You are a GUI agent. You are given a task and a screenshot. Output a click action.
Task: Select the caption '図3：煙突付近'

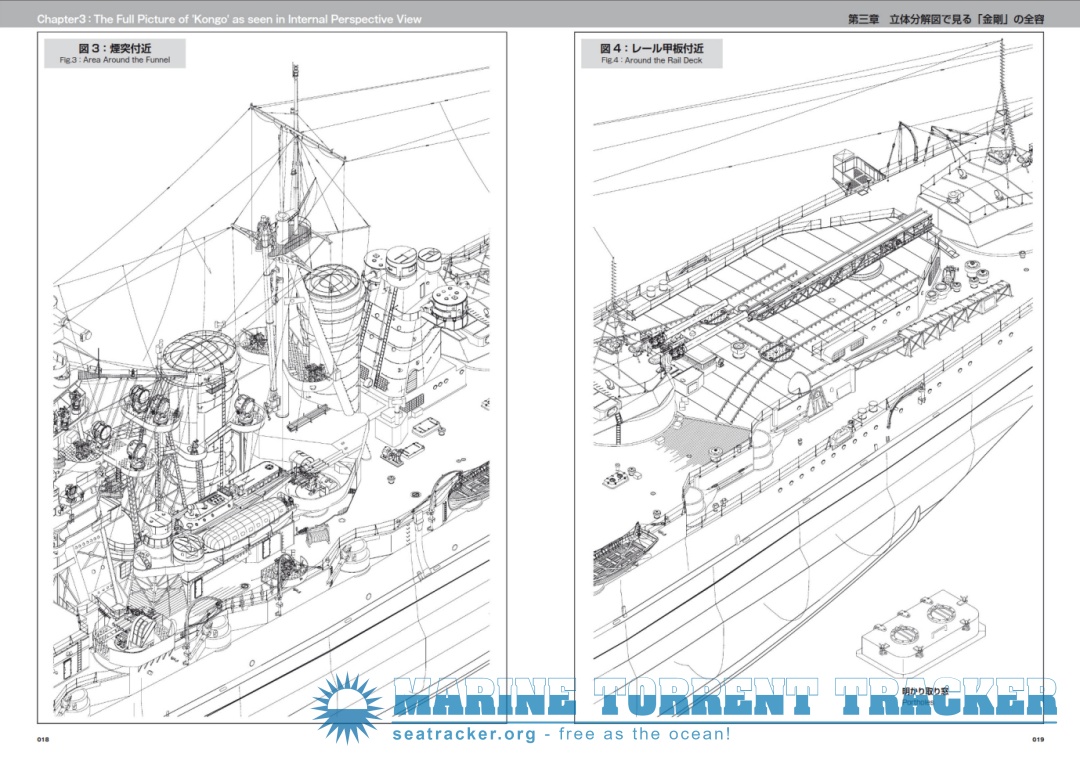(x=114, y=48)
